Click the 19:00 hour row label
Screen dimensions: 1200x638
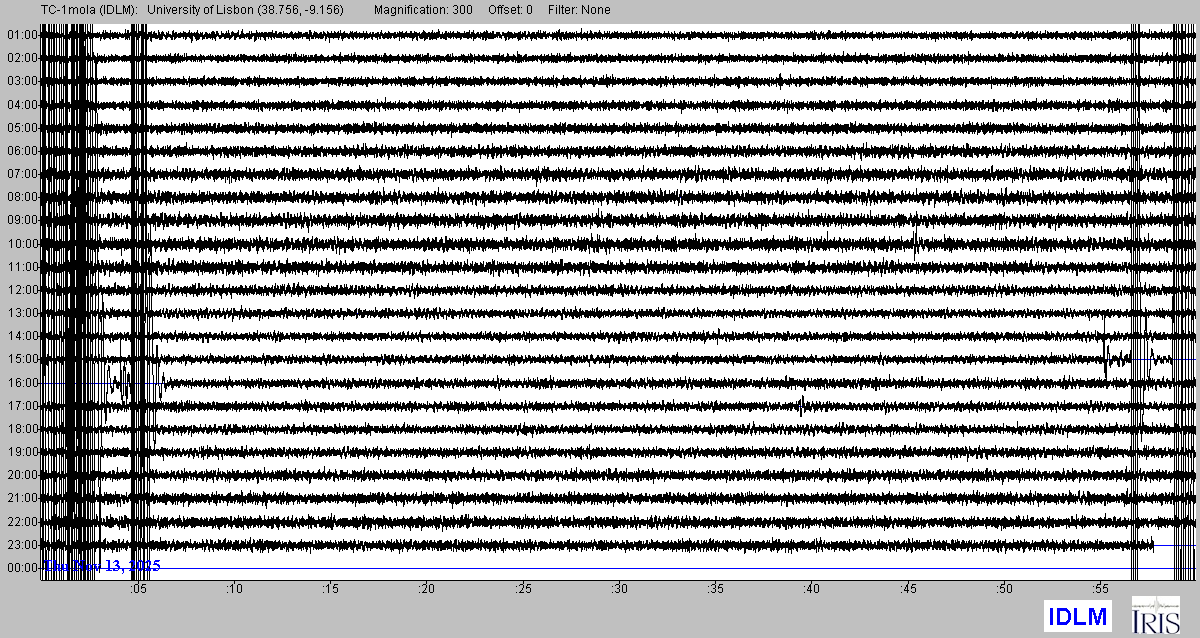(21, 452)
